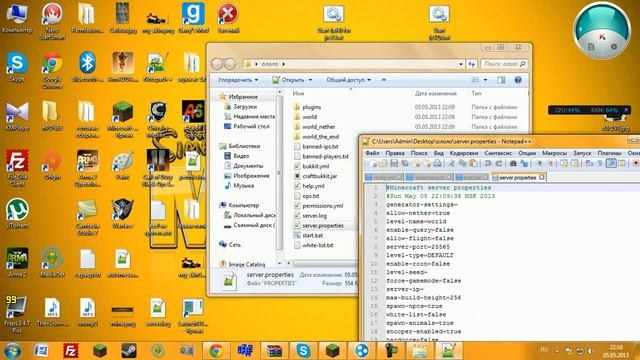Image resolution: width=640 pixels, height=360 pixels.
Task: Select the craftbukkit.jar file in Explorer
Action: tap(316, 176)
